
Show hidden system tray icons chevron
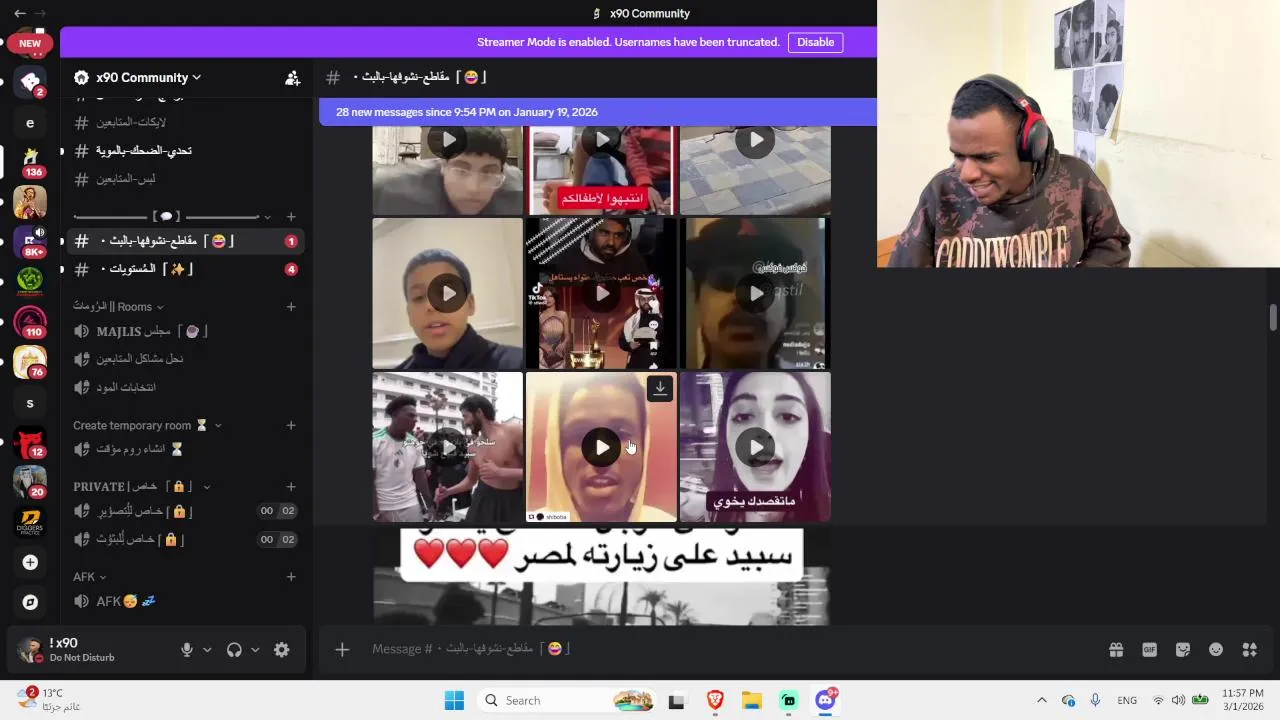pos(1041,701)
